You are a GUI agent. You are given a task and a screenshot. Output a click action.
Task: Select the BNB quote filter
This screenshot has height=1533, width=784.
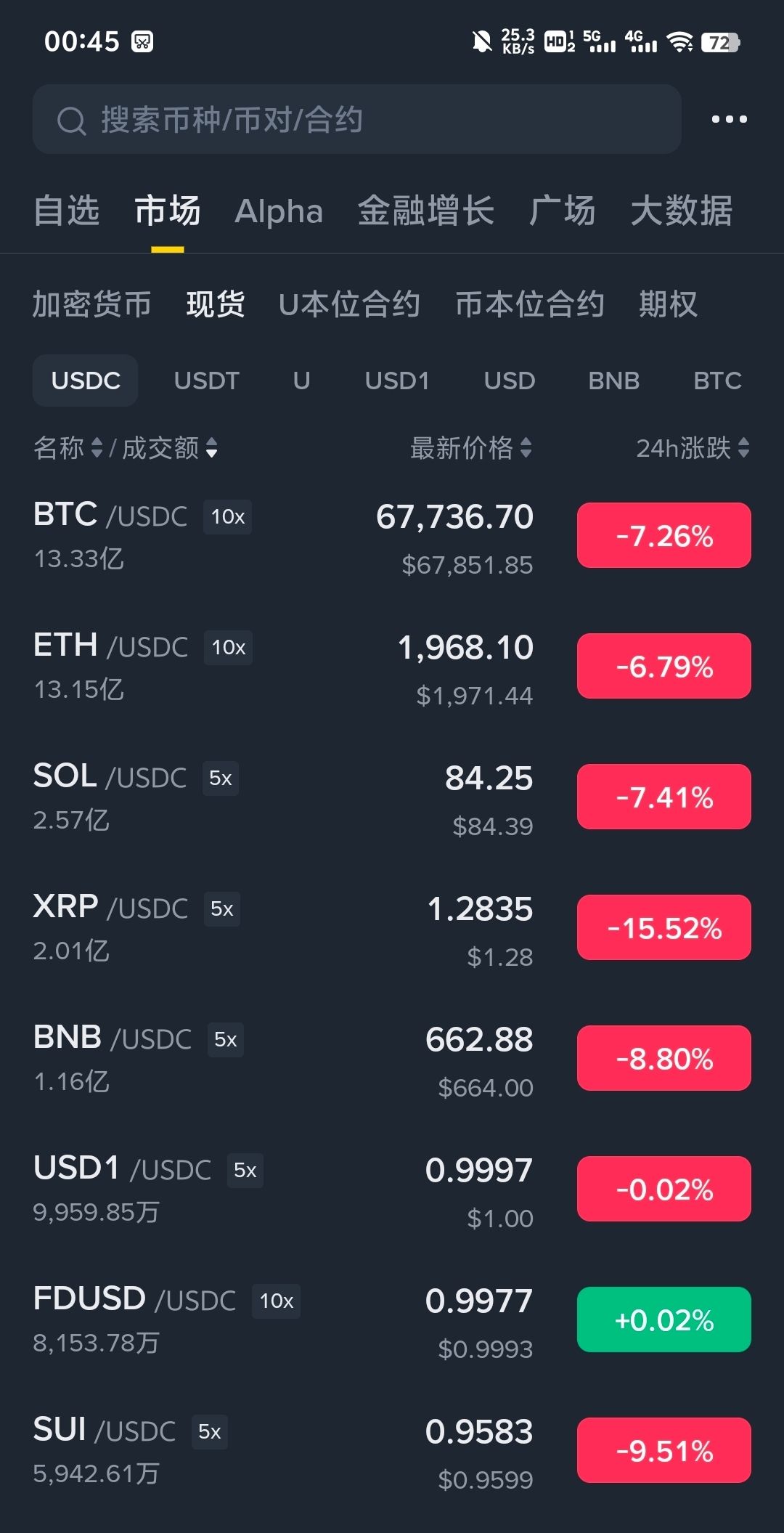pos(613,381)
